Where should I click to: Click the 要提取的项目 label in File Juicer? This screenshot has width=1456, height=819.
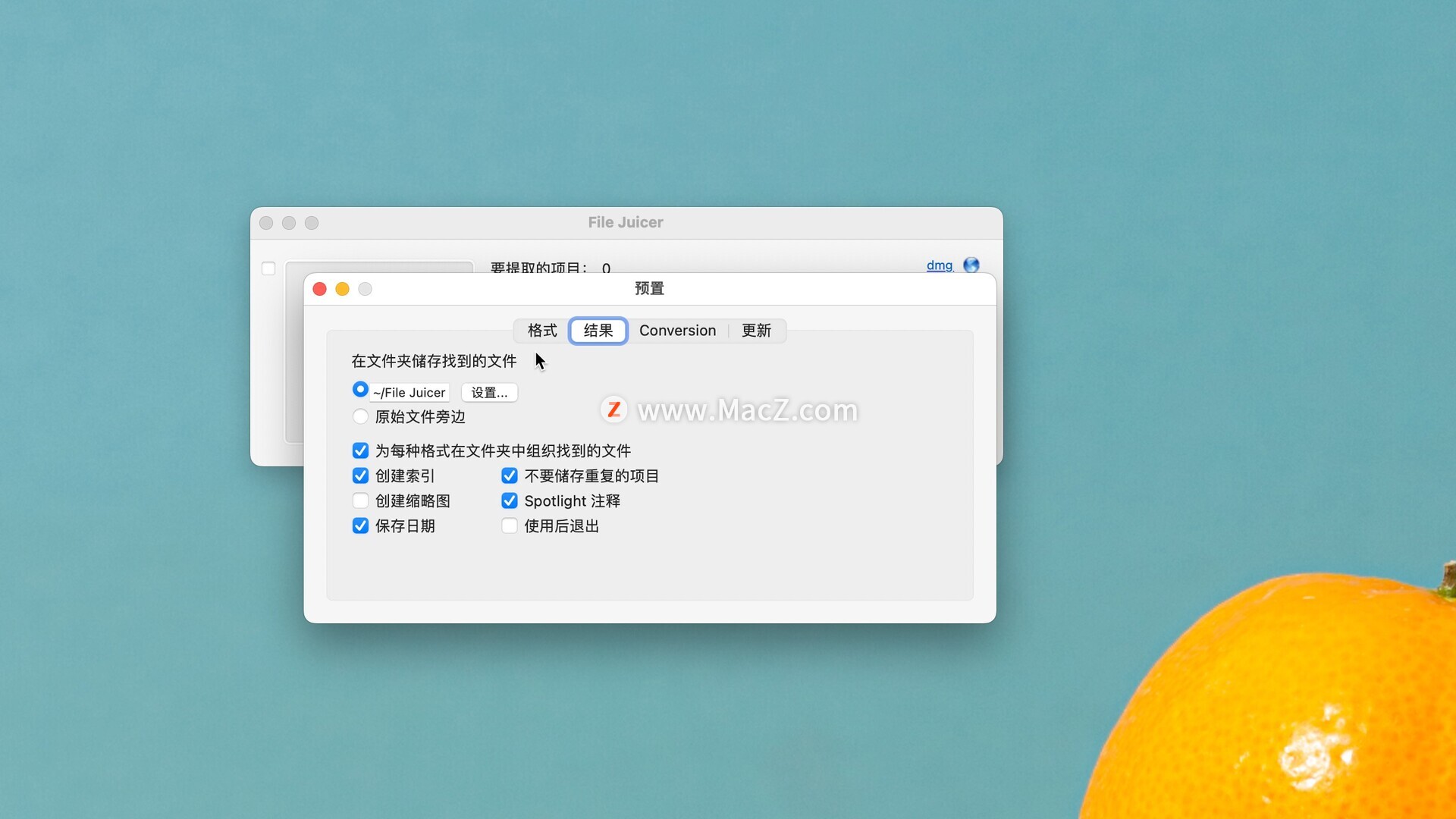[538, 267]
